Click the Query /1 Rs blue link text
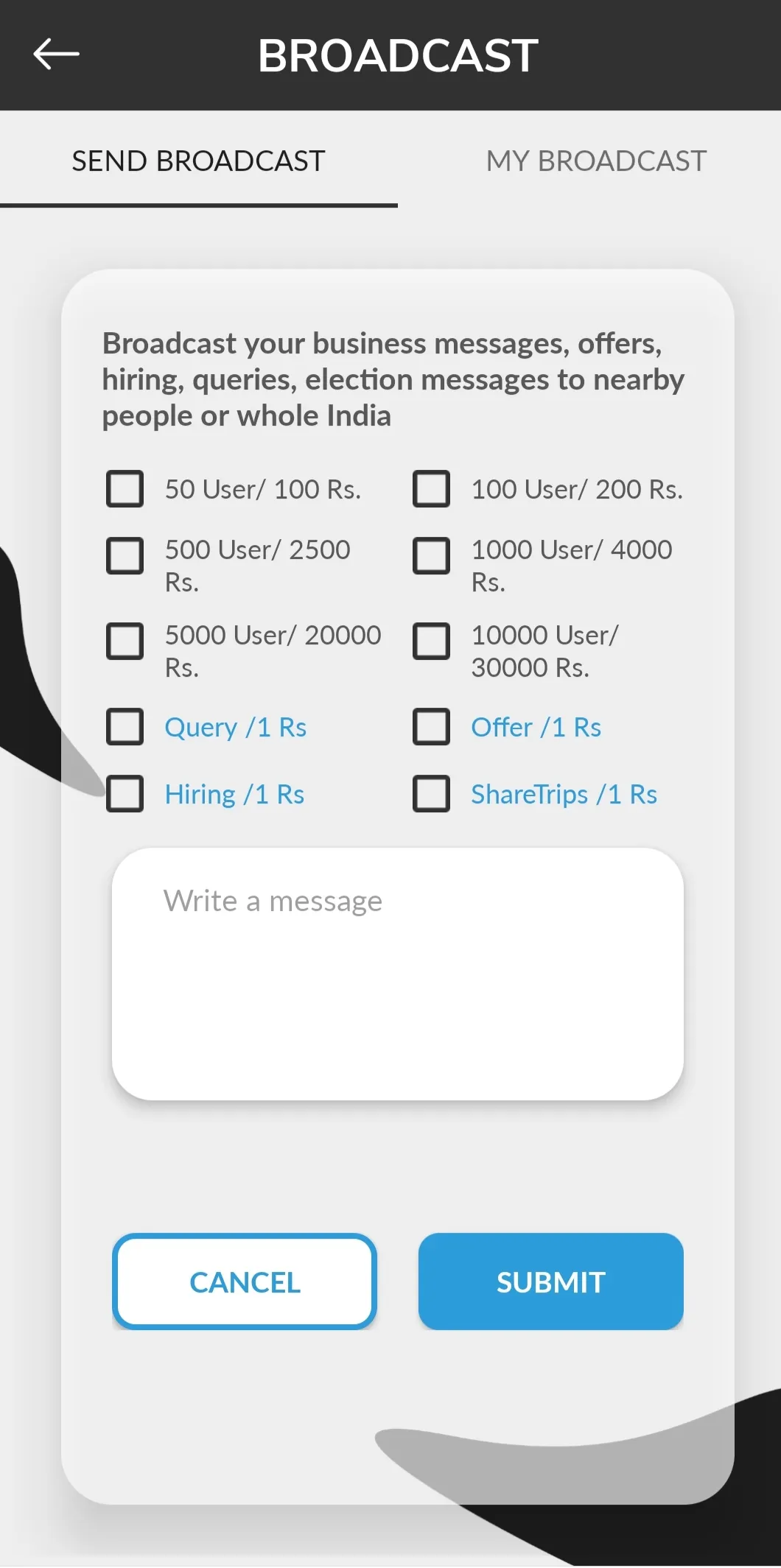This screenshot has width=781, height=1568. (x=236, y=727)
